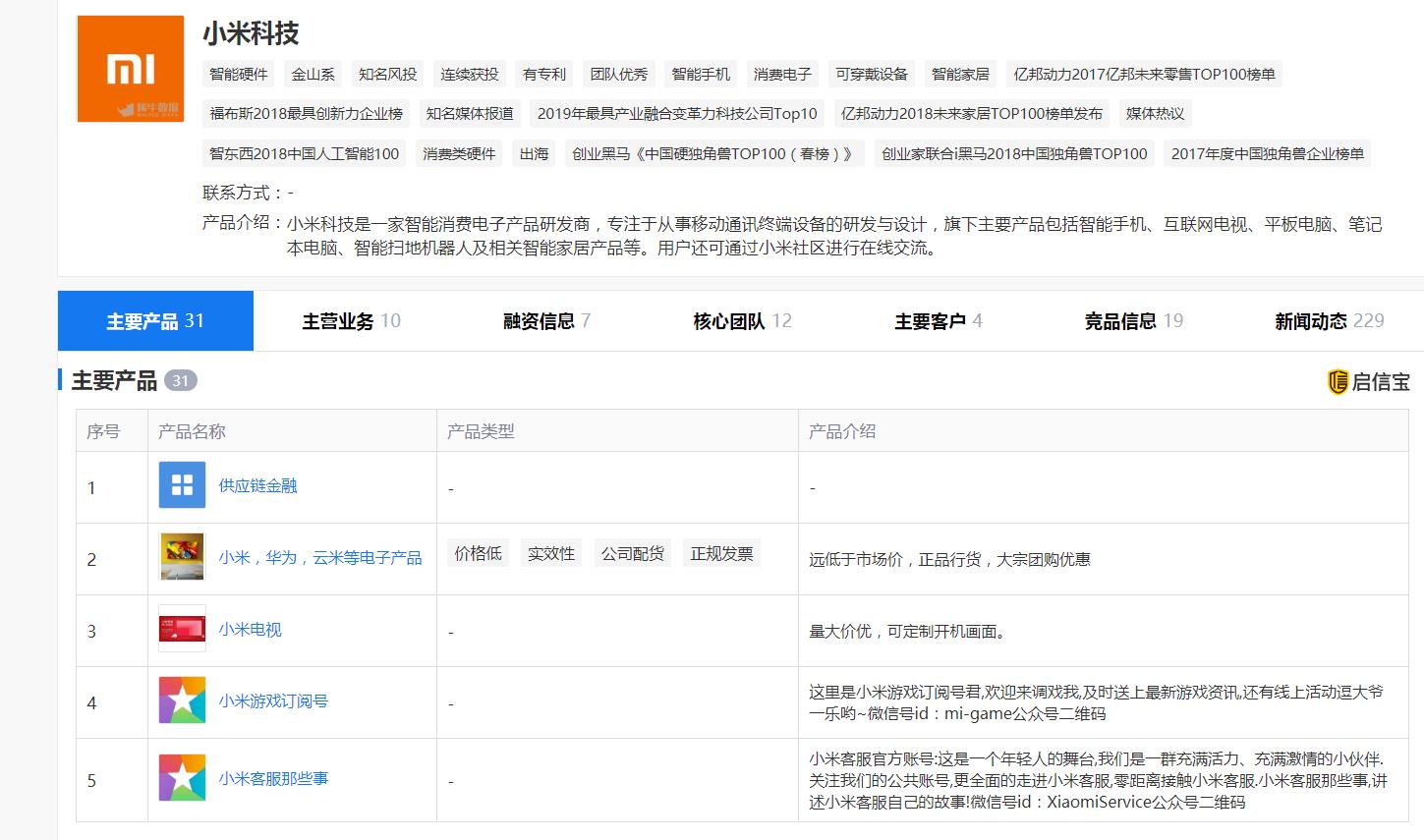Switch to the 融资信息 tab
This screenshot has width=1424, height=840.
[539, 320]
